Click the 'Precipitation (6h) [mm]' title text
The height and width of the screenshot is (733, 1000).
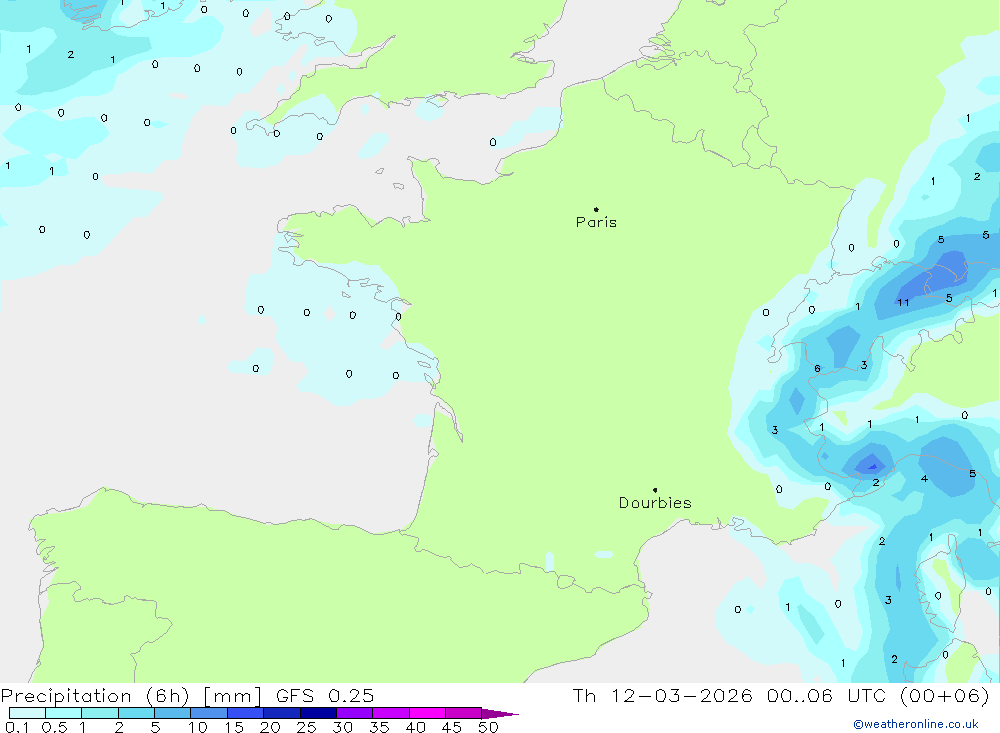pos(131,695)
